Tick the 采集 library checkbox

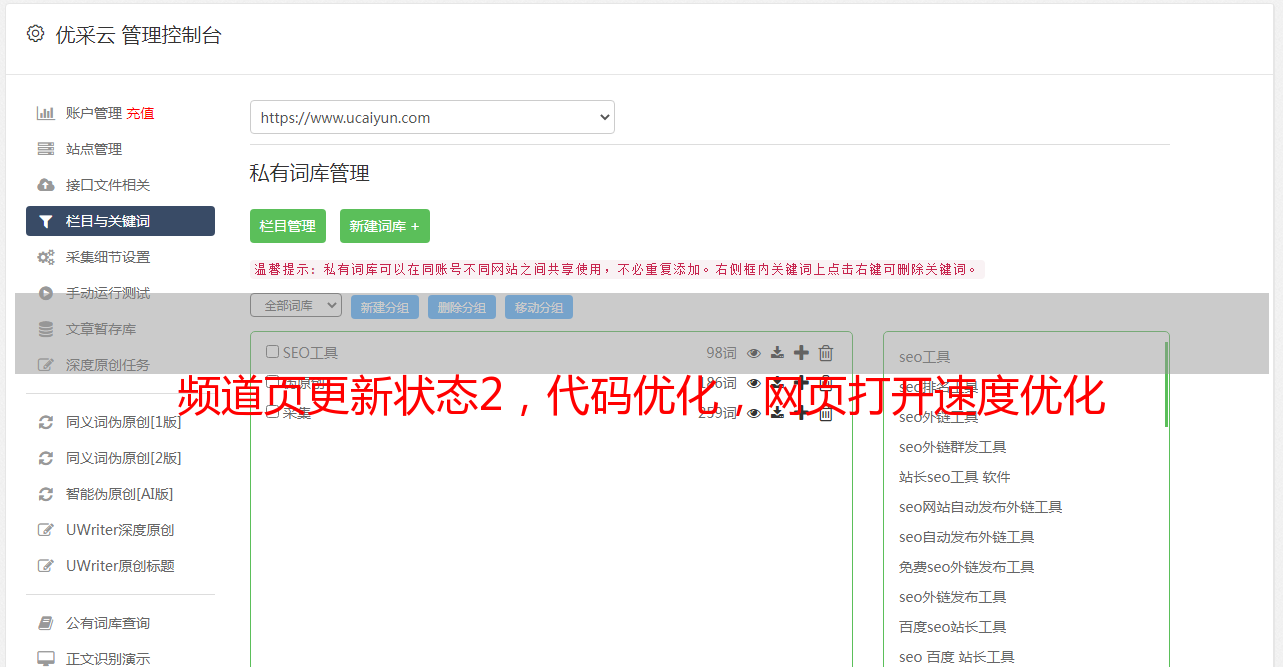pyautogui.click(x=272, y=412)
